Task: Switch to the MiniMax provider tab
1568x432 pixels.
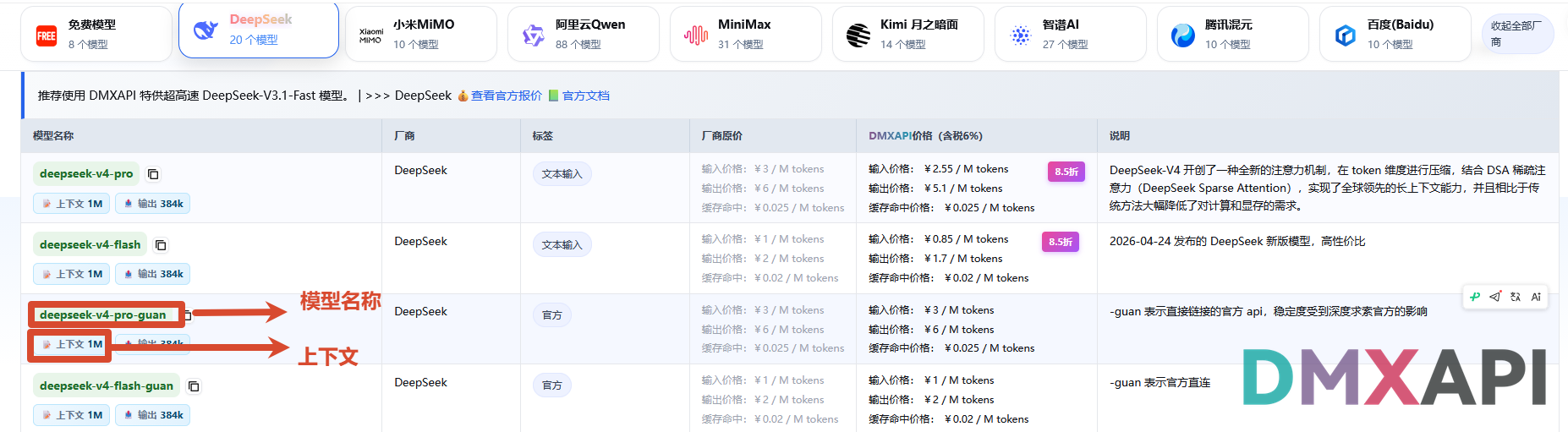Action: (746, 34)
